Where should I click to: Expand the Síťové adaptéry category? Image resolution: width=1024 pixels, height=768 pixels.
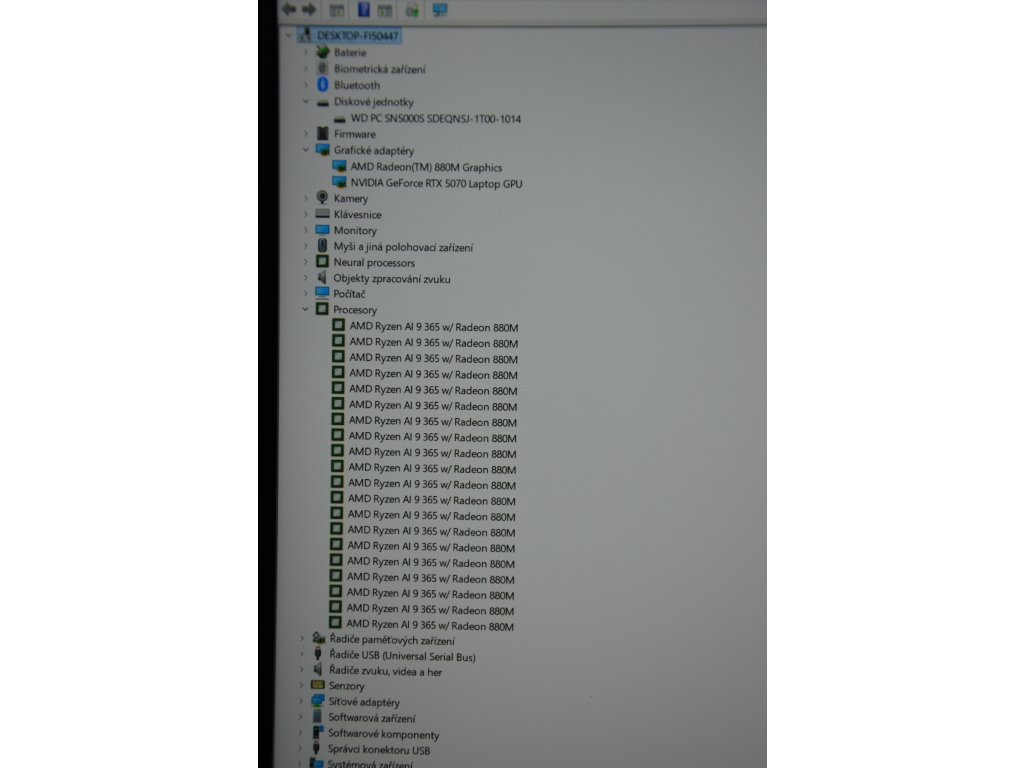(300, 701)
